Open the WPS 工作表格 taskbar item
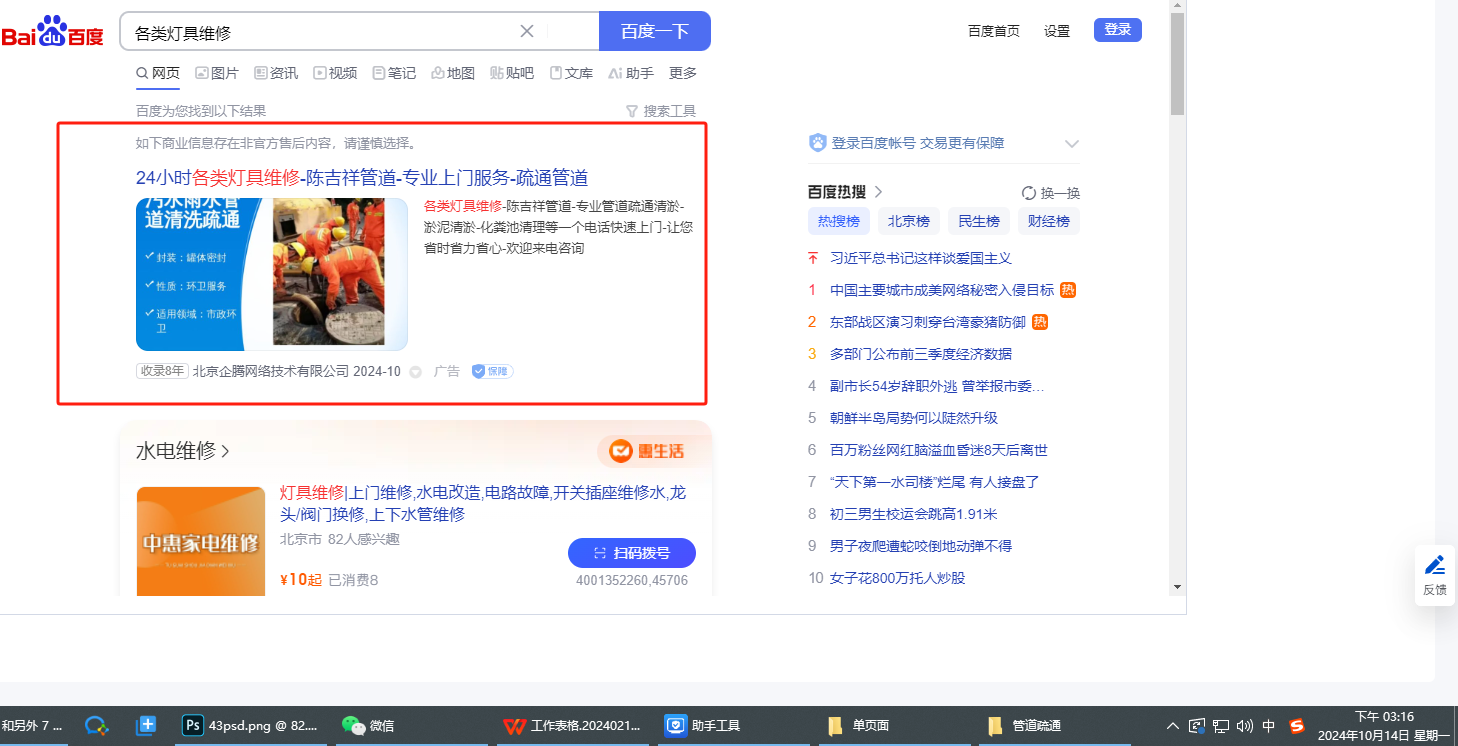Image resolution: width=1458 pixels, height=746 pixels. pyautogui.click(x=571, y=726)
